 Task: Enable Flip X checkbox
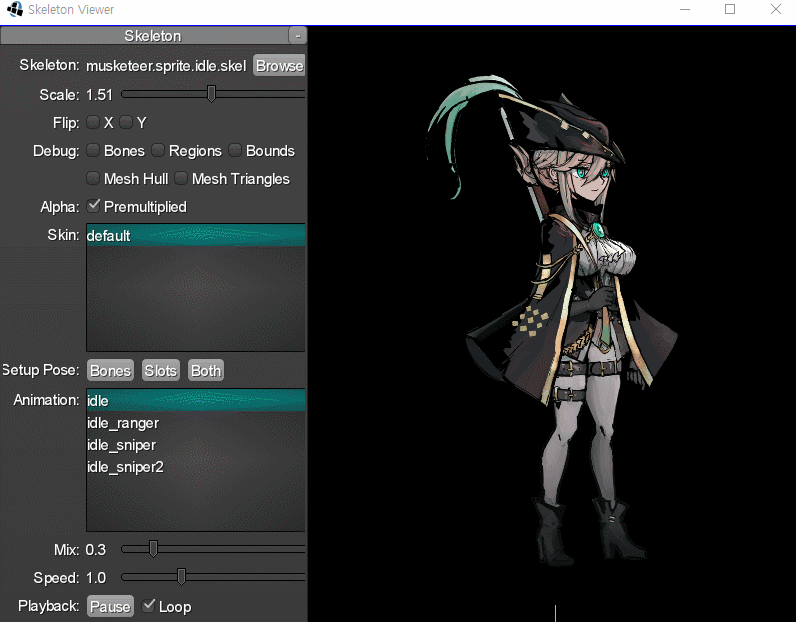93,122
